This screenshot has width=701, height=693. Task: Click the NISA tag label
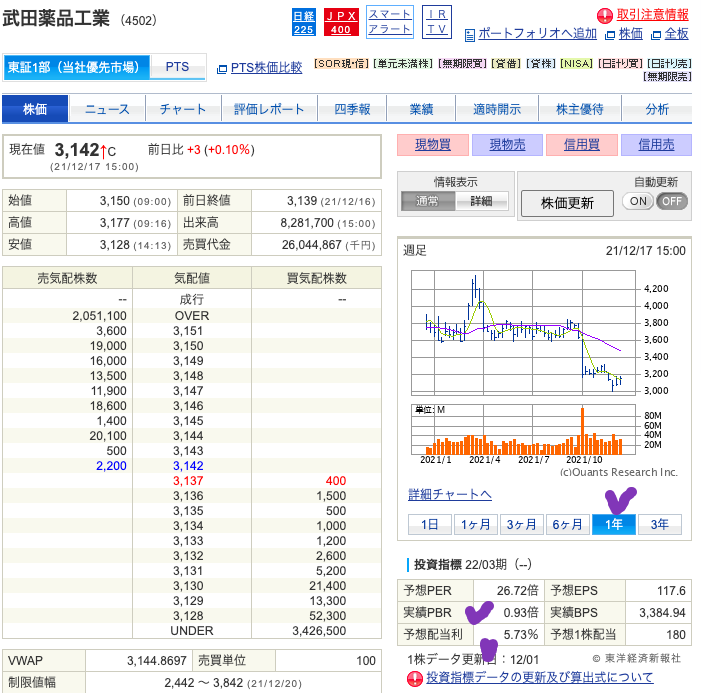click(576, 63)
